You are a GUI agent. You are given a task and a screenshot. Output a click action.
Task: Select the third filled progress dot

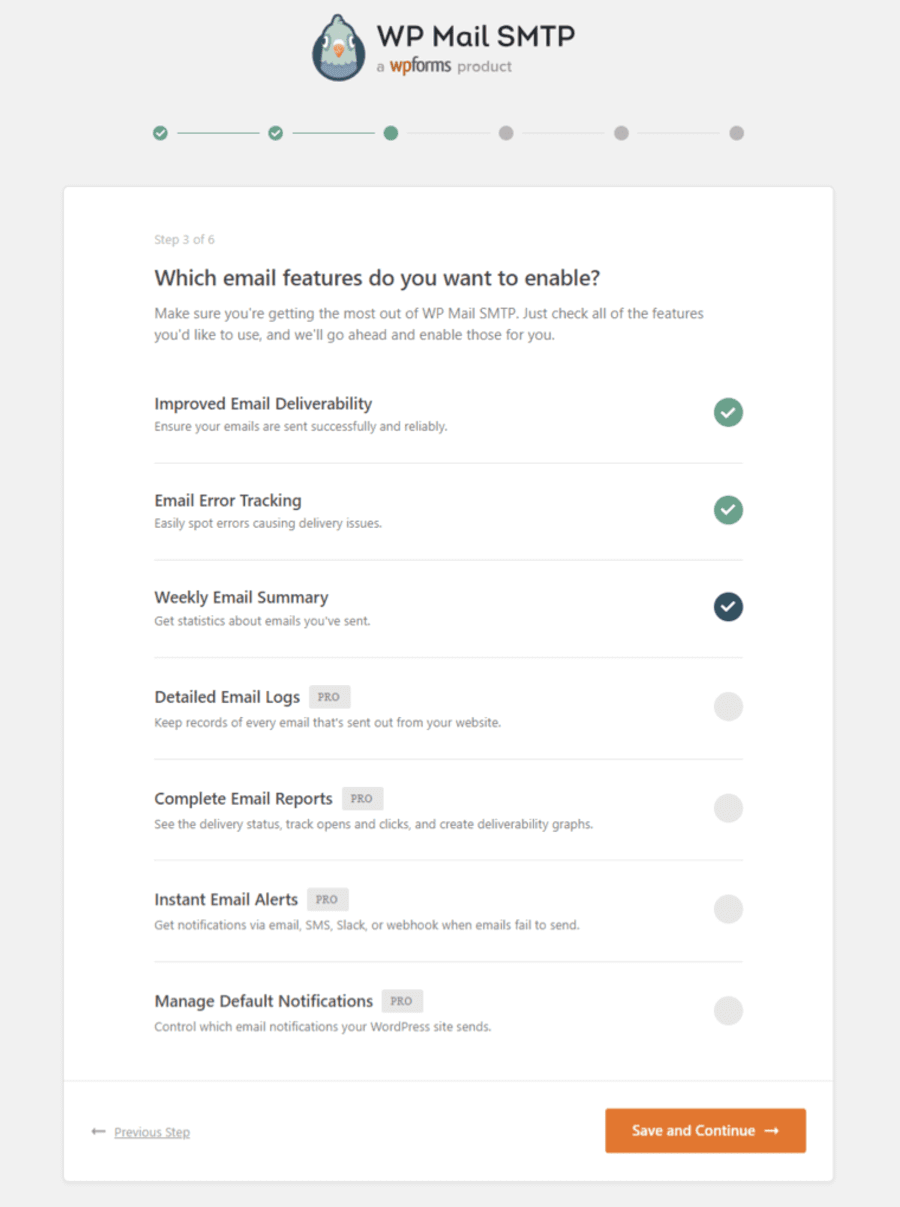pos(391,132)
